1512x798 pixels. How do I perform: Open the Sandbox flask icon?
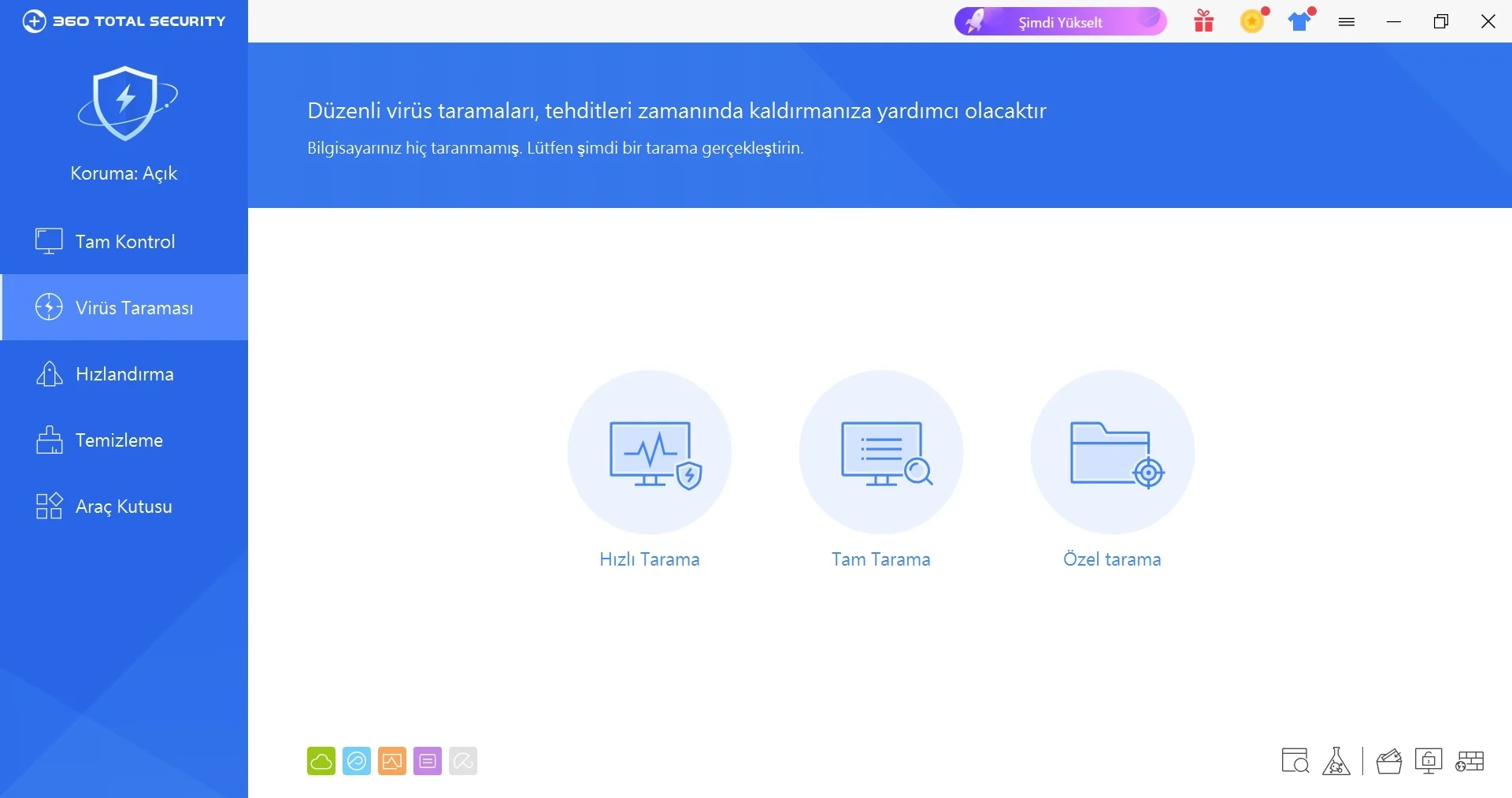[x=1336, y=761]
